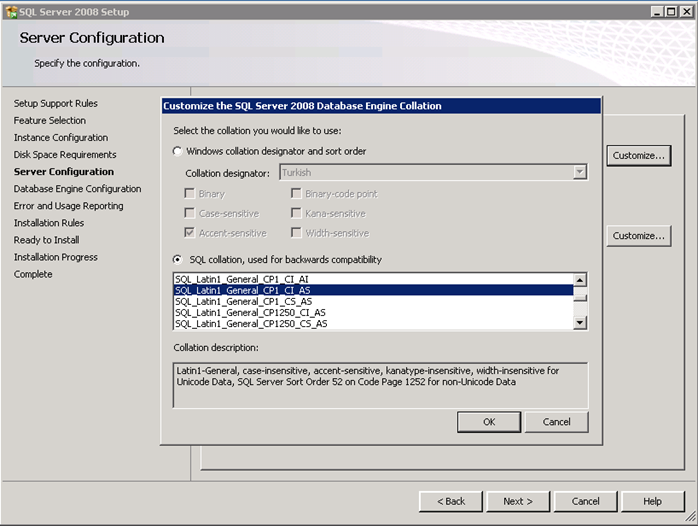Viewport: 698px width, 526px height.
Task: Toggle the Accent-sensitive checkbox
Action: point(190,233)
